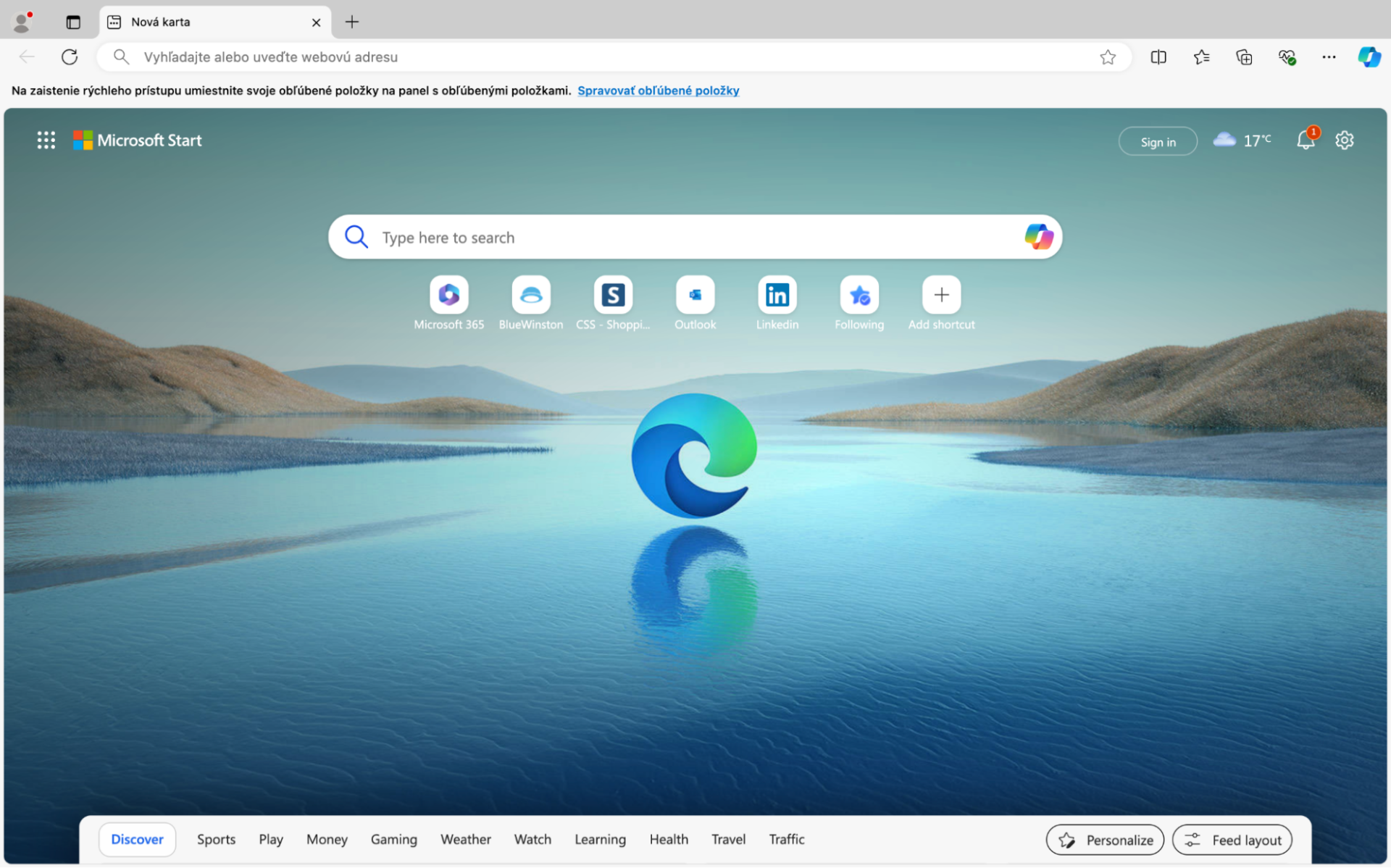Open the Outlook quick link tile
1391x868 pixels.
click(695, 295)
